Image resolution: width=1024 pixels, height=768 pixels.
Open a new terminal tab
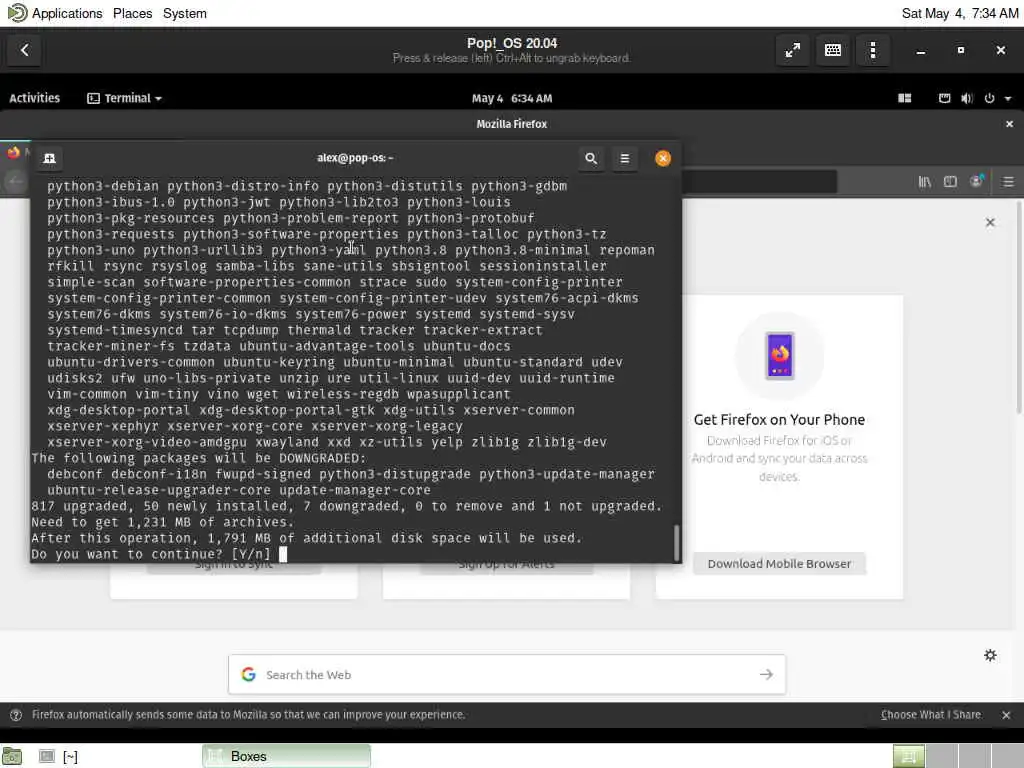click(x=49, y=158)
